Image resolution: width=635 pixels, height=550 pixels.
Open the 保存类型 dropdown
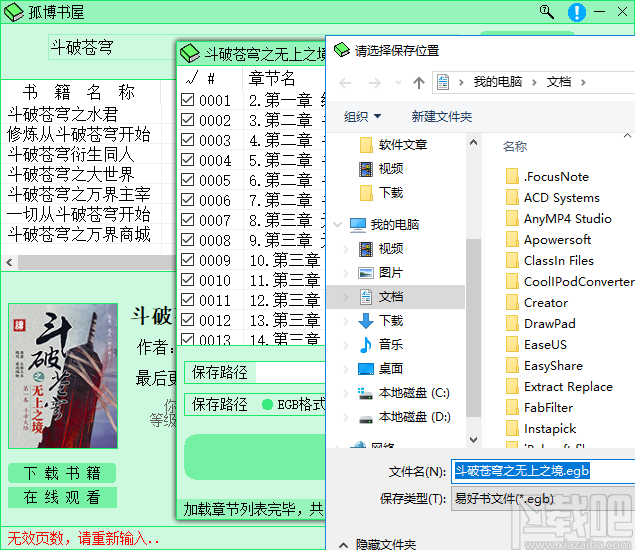pyautogui.click(x=543, y=499)
